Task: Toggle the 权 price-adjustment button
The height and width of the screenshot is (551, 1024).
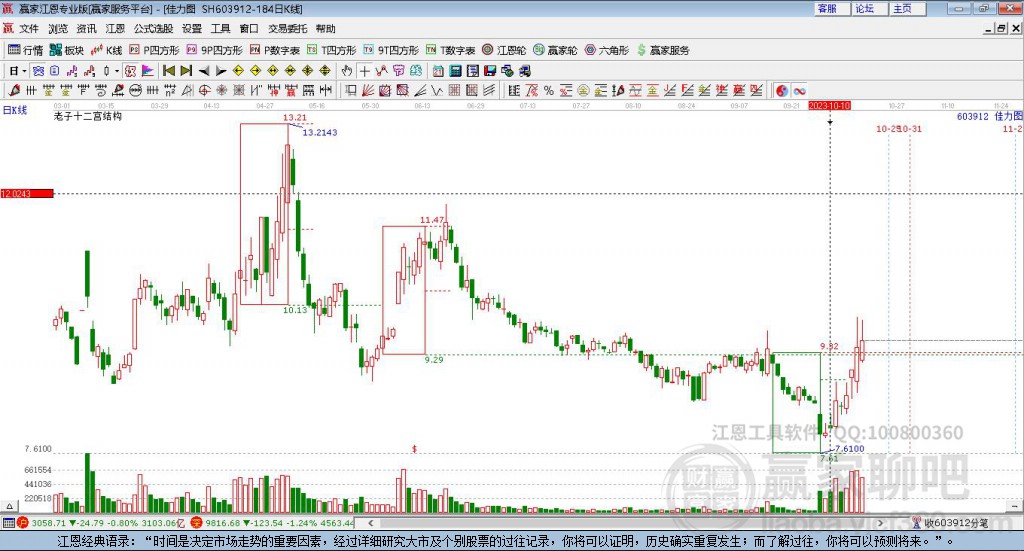Action: point(130,71)
